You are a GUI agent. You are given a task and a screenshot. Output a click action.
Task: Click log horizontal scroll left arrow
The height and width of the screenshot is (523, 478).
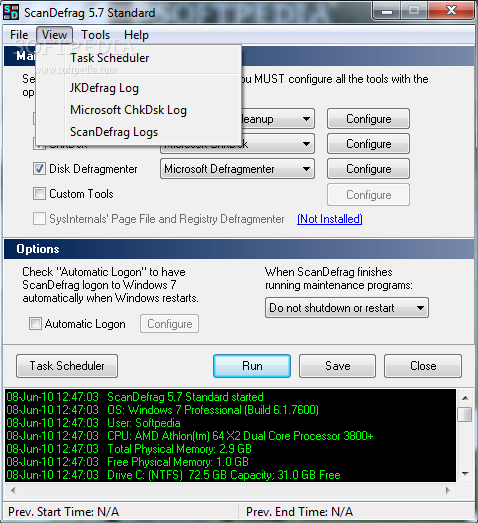pos(13,490)
